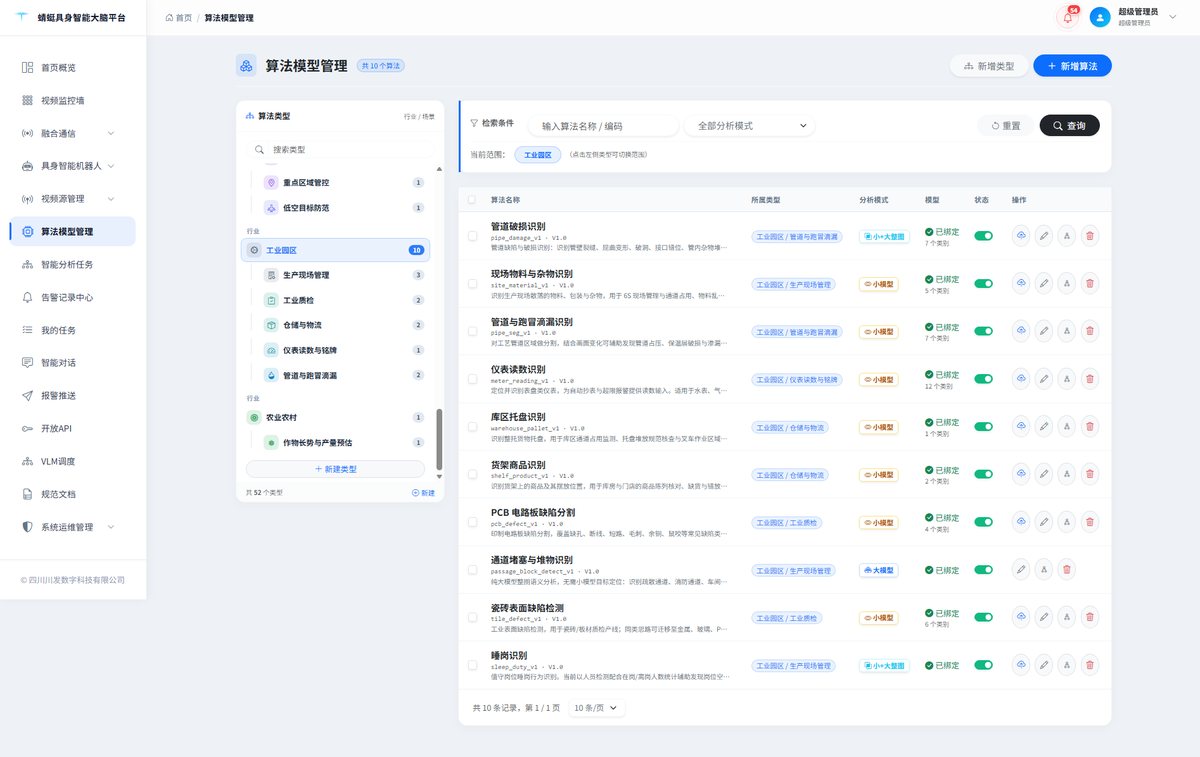Expand the 视频源管理 sidebar menu
Viewport: 1200px width, 757px height.
72,199
